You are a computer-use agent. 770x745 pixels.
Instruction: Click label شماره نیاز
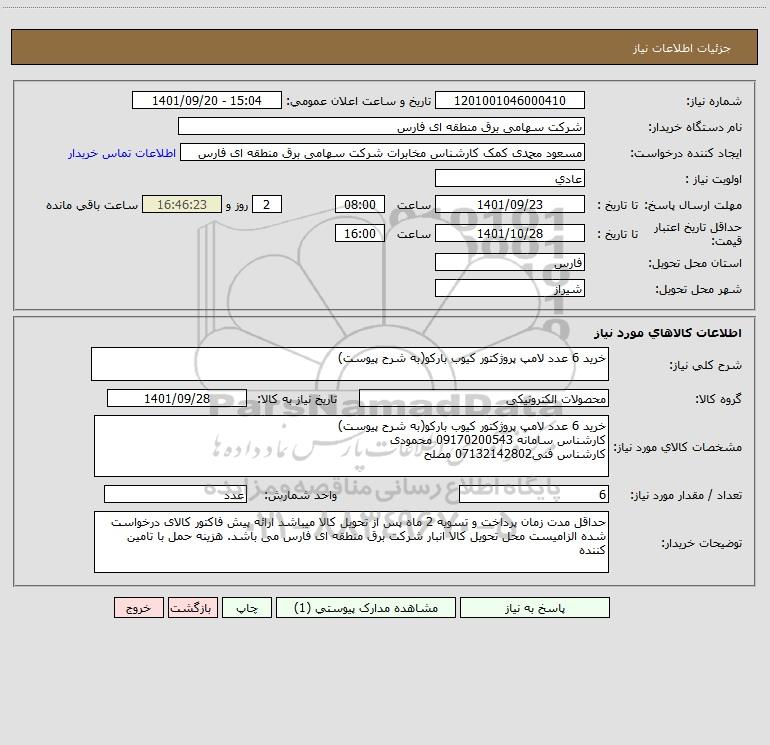pyautogui.click(x=714, y=101)
